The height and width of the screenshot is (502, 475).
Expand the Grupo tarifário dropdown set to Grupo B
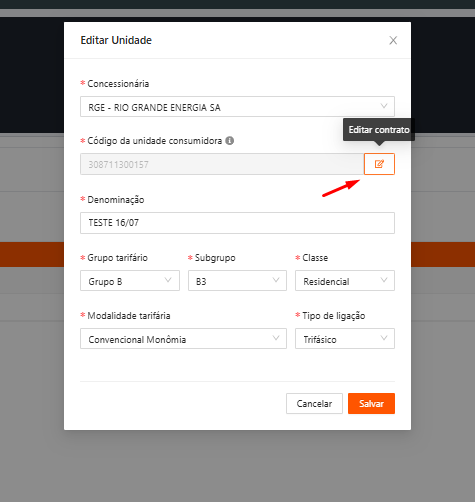[130, 281]
